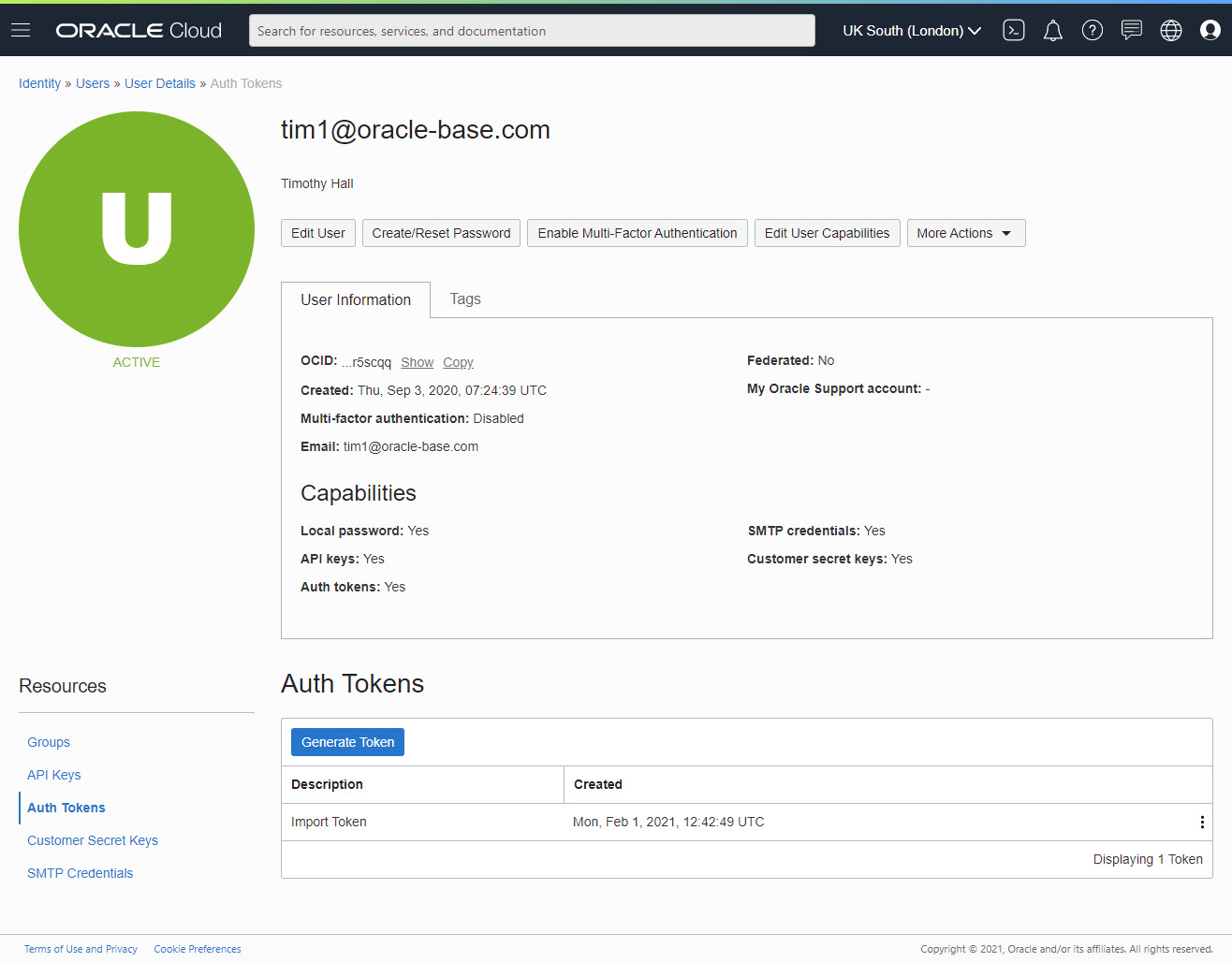Select the Import Token description cell

pyautogui.click(x=329, y=822)
